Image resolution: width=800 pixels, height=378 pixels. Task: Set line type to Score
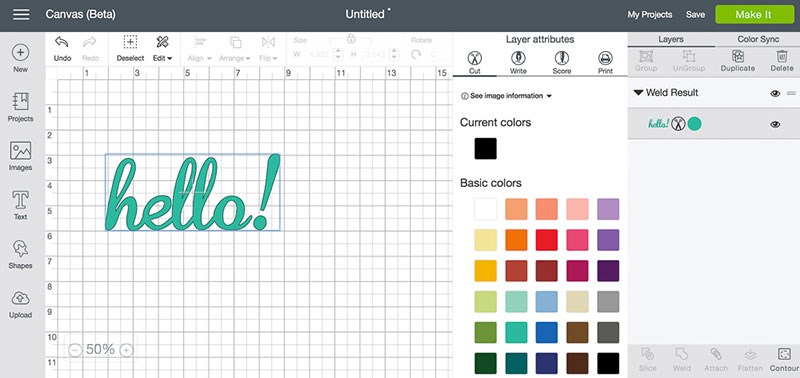(x=562, y=63)
